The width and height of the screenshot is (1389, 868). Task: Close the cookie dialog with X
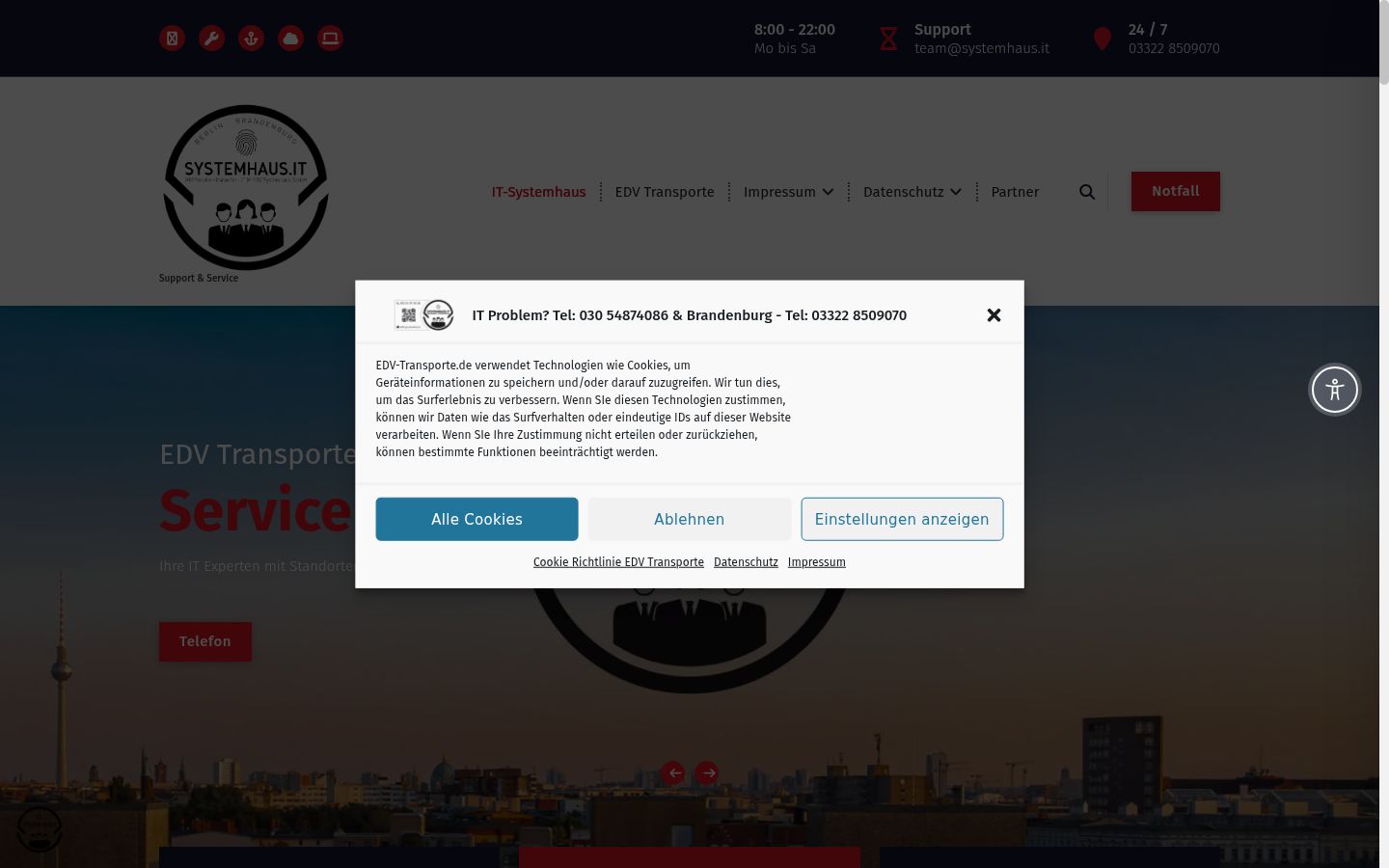point(994,315)
